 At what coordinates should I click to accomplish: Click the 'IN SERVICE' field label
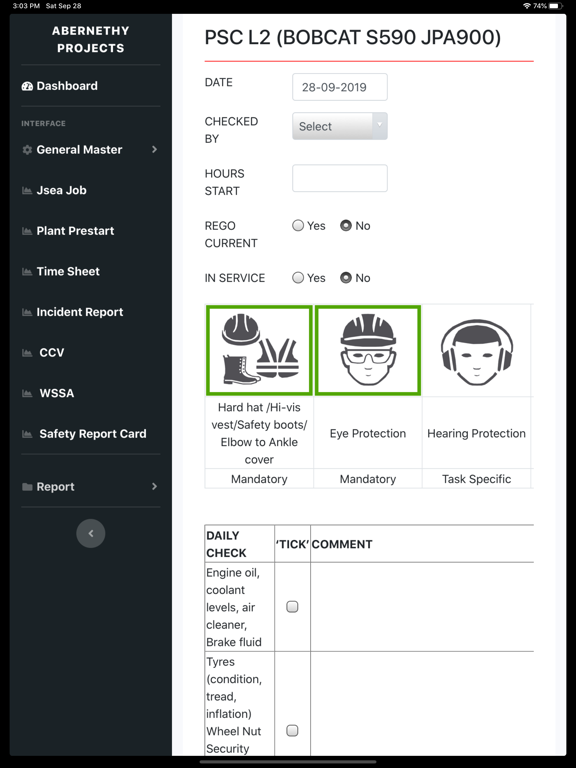tap(235, 278)
